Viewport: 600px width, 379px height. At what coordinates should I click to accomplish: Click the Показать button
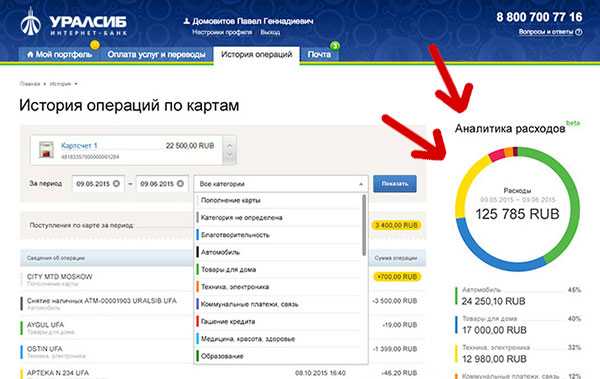click(395, 184)
